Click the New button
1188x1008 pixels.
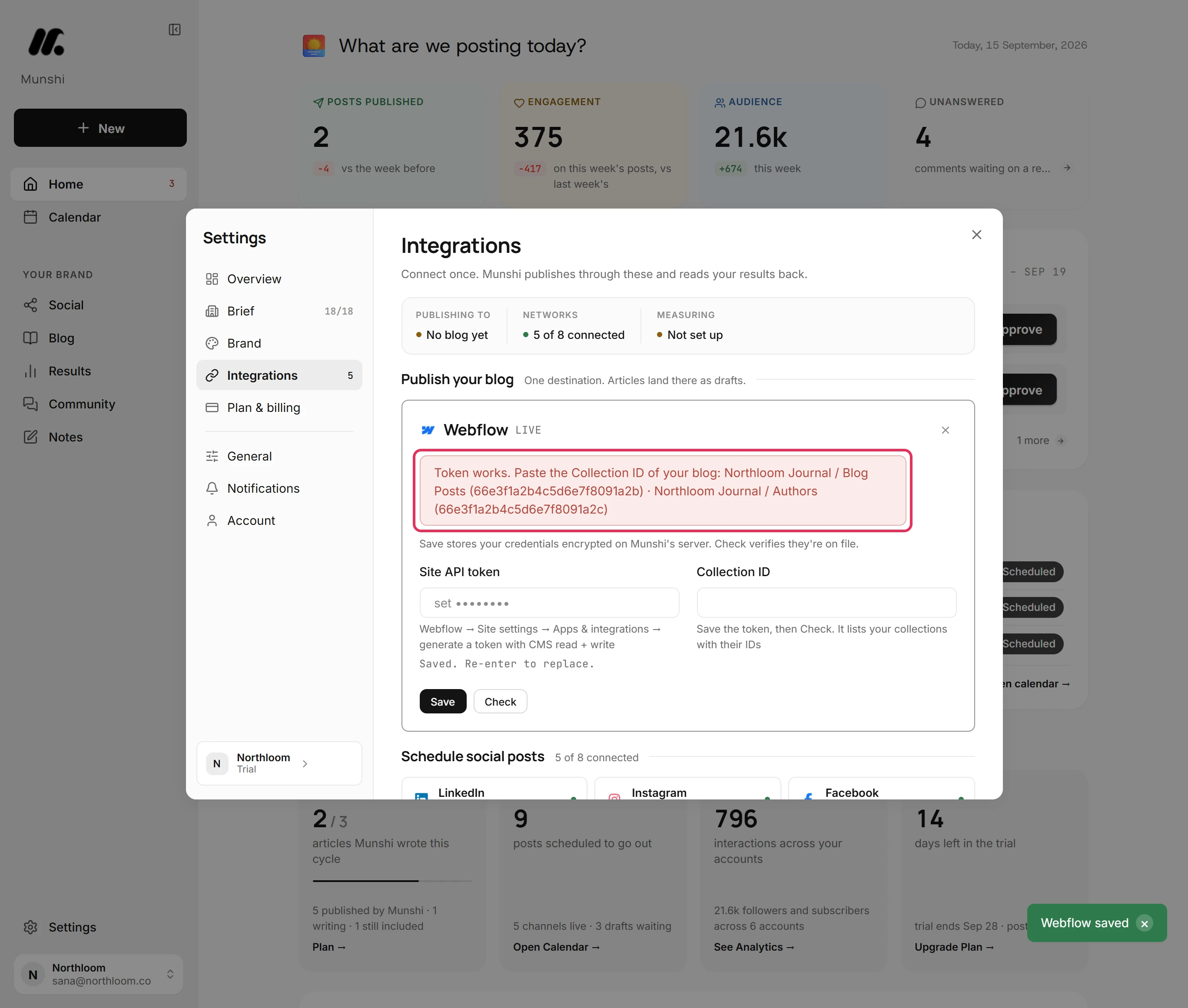(100, 128)
